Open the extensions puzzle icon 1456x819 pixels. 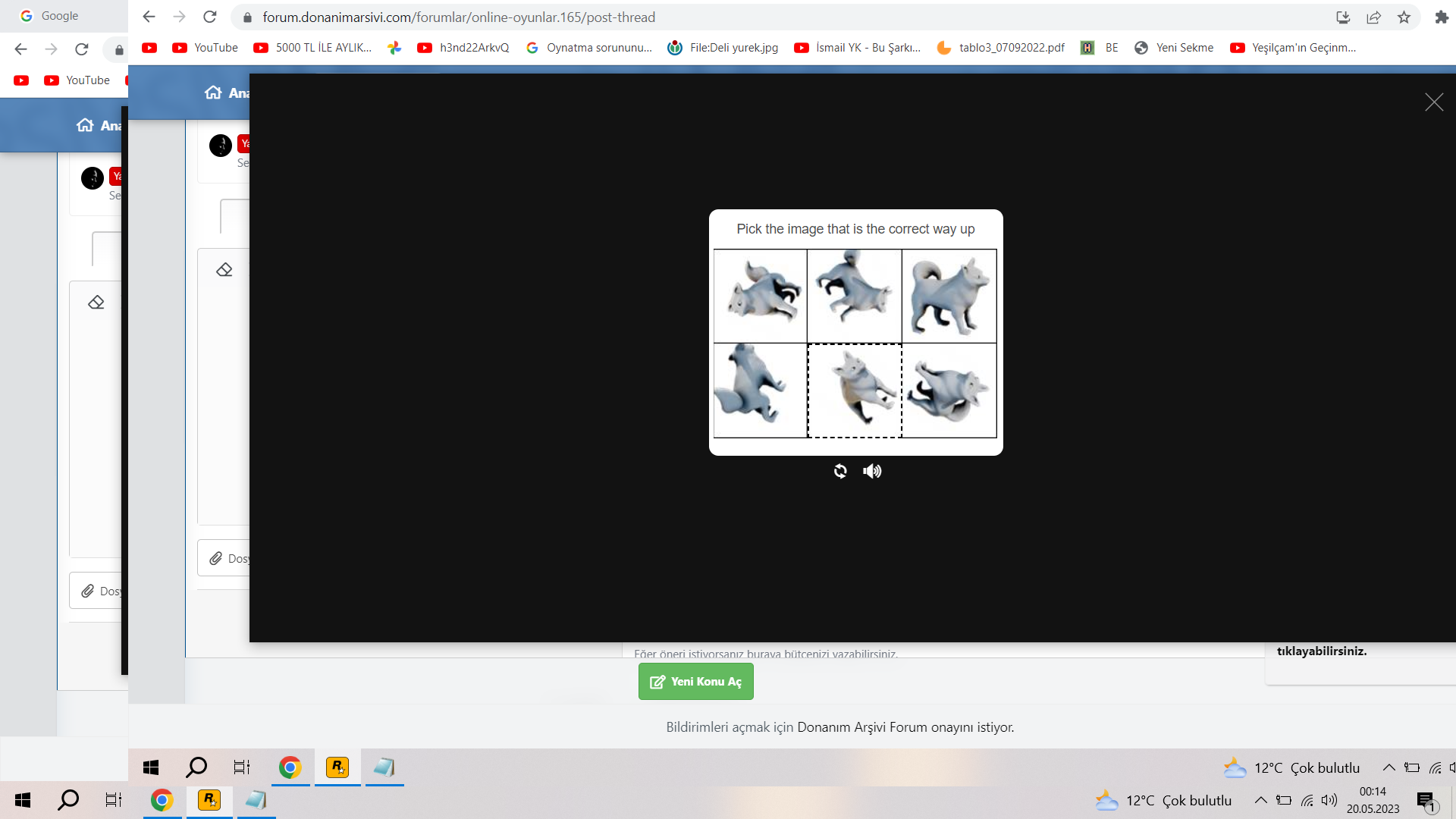(x=1441, y=17)
